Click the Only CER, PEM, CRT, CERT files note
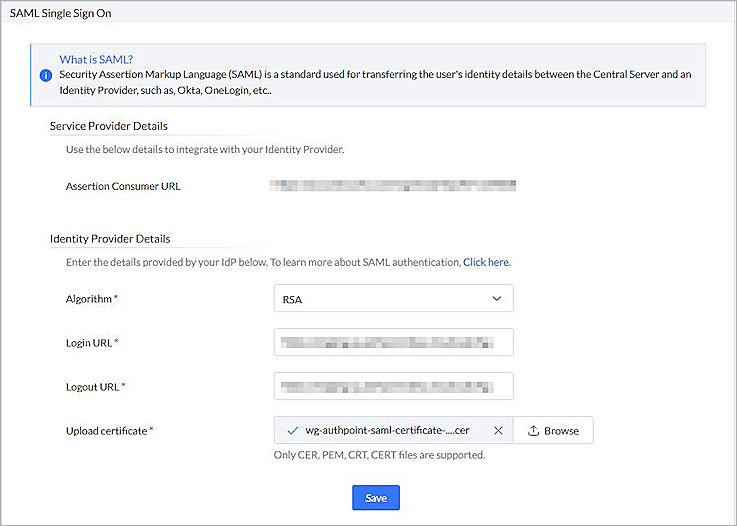This screenshot has width=737, height=526. click(x=379, y=455)
